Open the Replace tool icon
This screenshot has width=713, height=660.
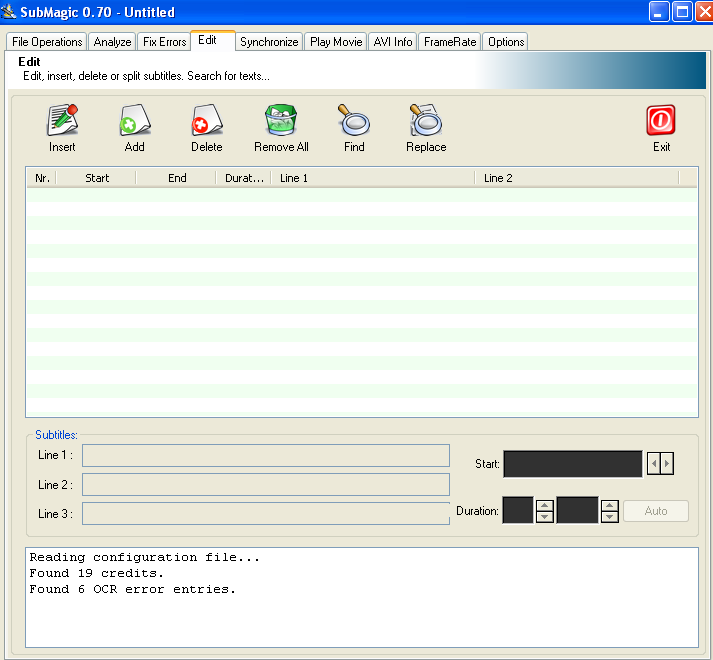pos(426,121)
